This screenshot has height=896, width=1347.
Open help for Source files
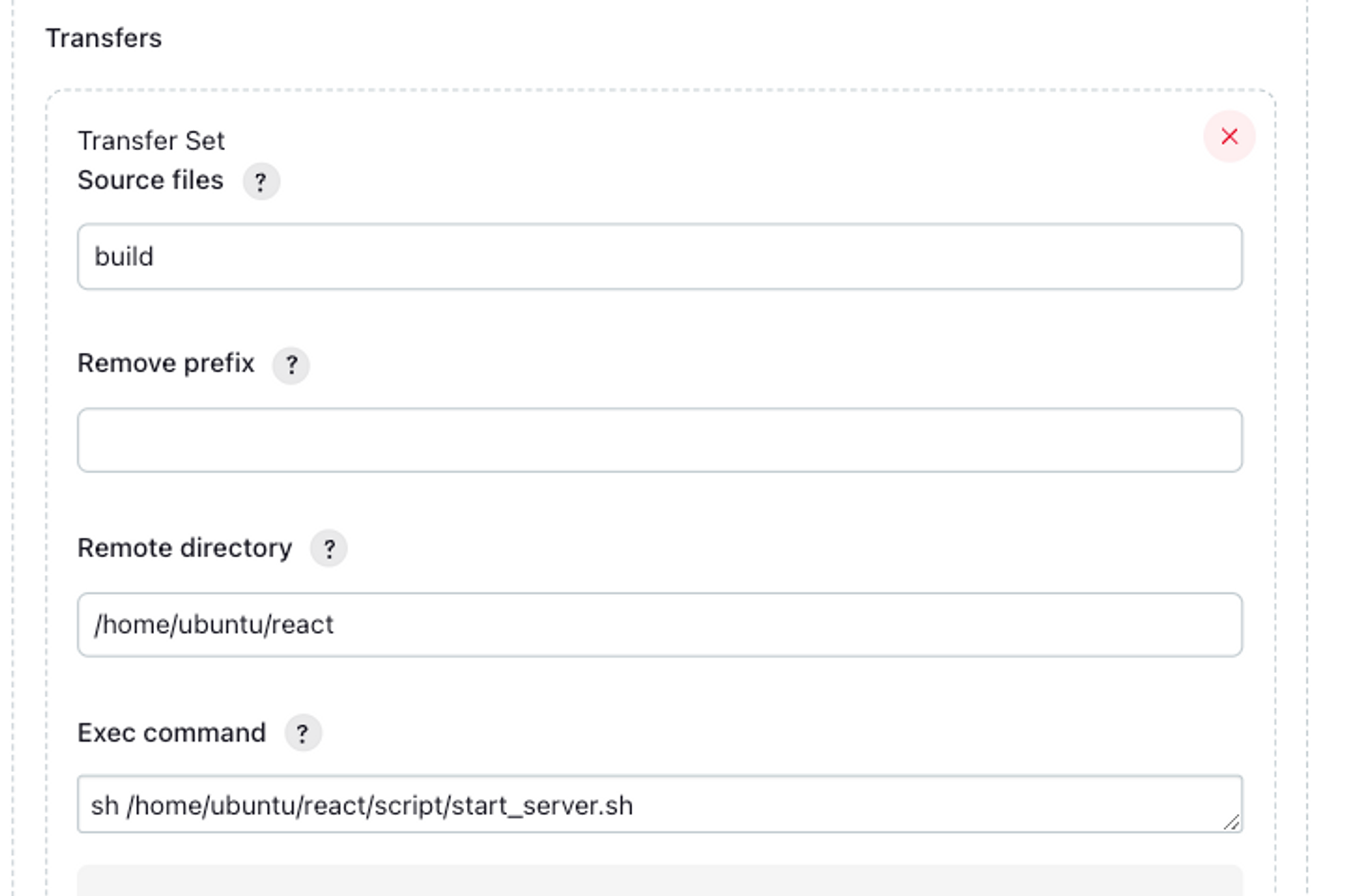coord(261,181)
